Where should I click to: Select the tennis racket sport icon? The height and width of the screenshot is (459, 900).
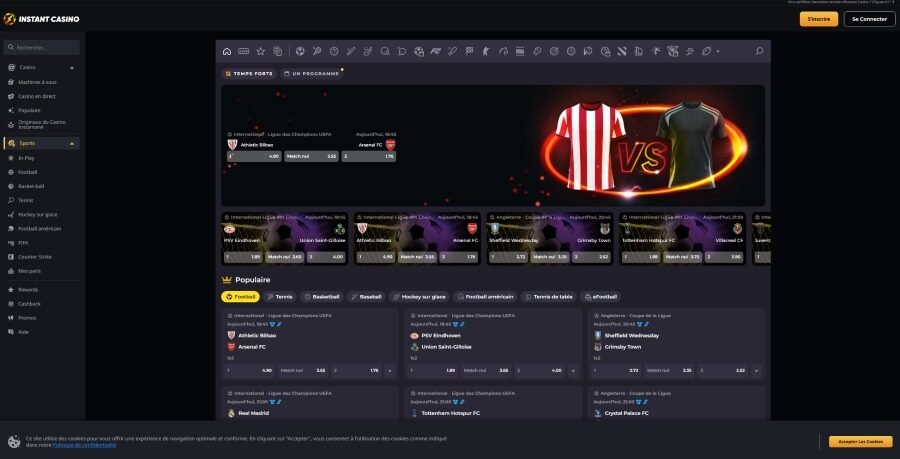click(x=317, y=52)
